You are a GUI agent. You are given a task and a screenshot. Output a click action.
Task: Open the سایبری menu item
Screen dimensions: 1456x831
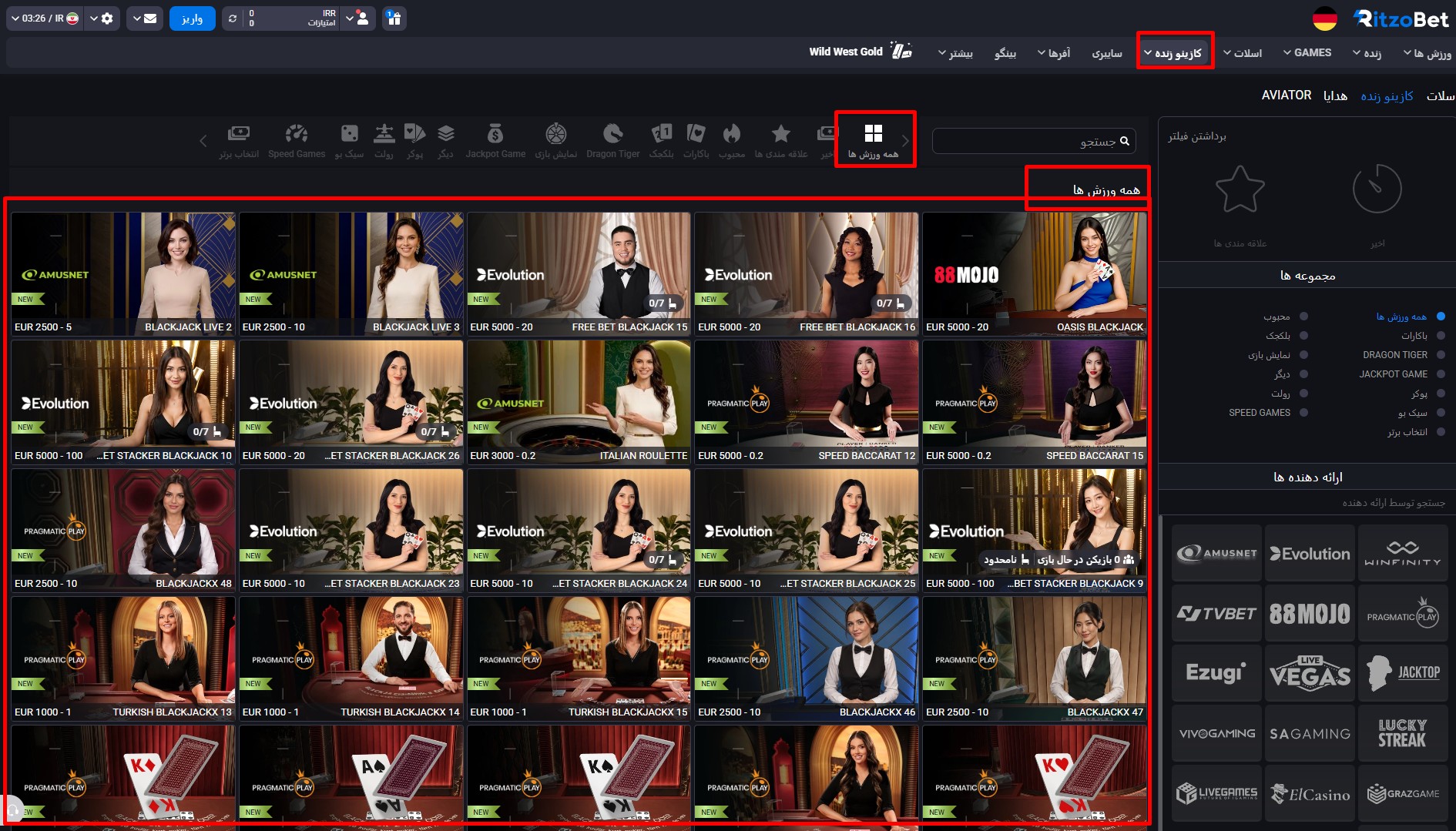1107,53
